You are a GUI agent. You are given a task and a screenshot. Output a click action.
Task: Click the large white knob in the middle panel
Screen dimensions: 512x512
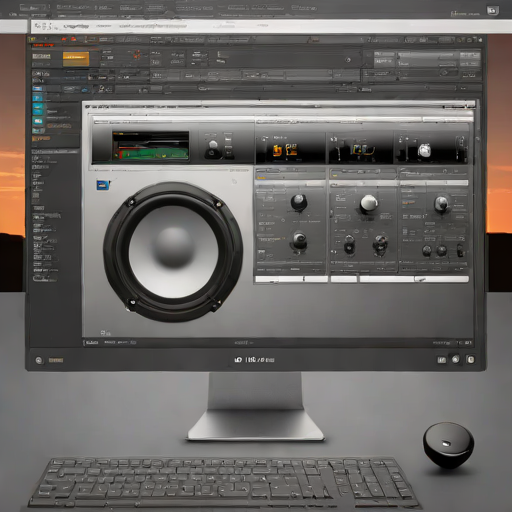[x=369, y=203]
